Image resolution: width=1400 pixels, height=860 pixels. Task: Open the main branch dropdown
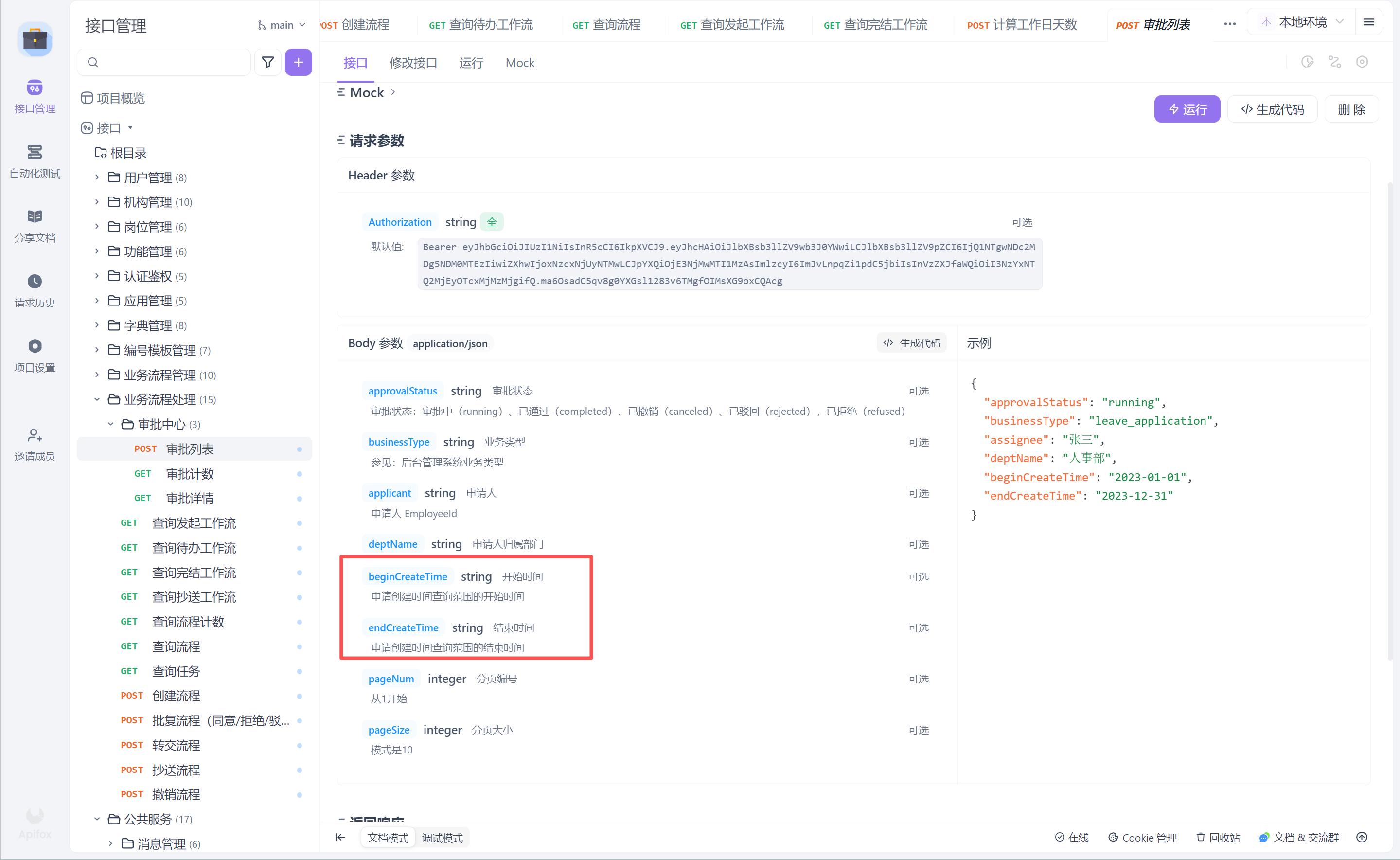click(282, 25)
